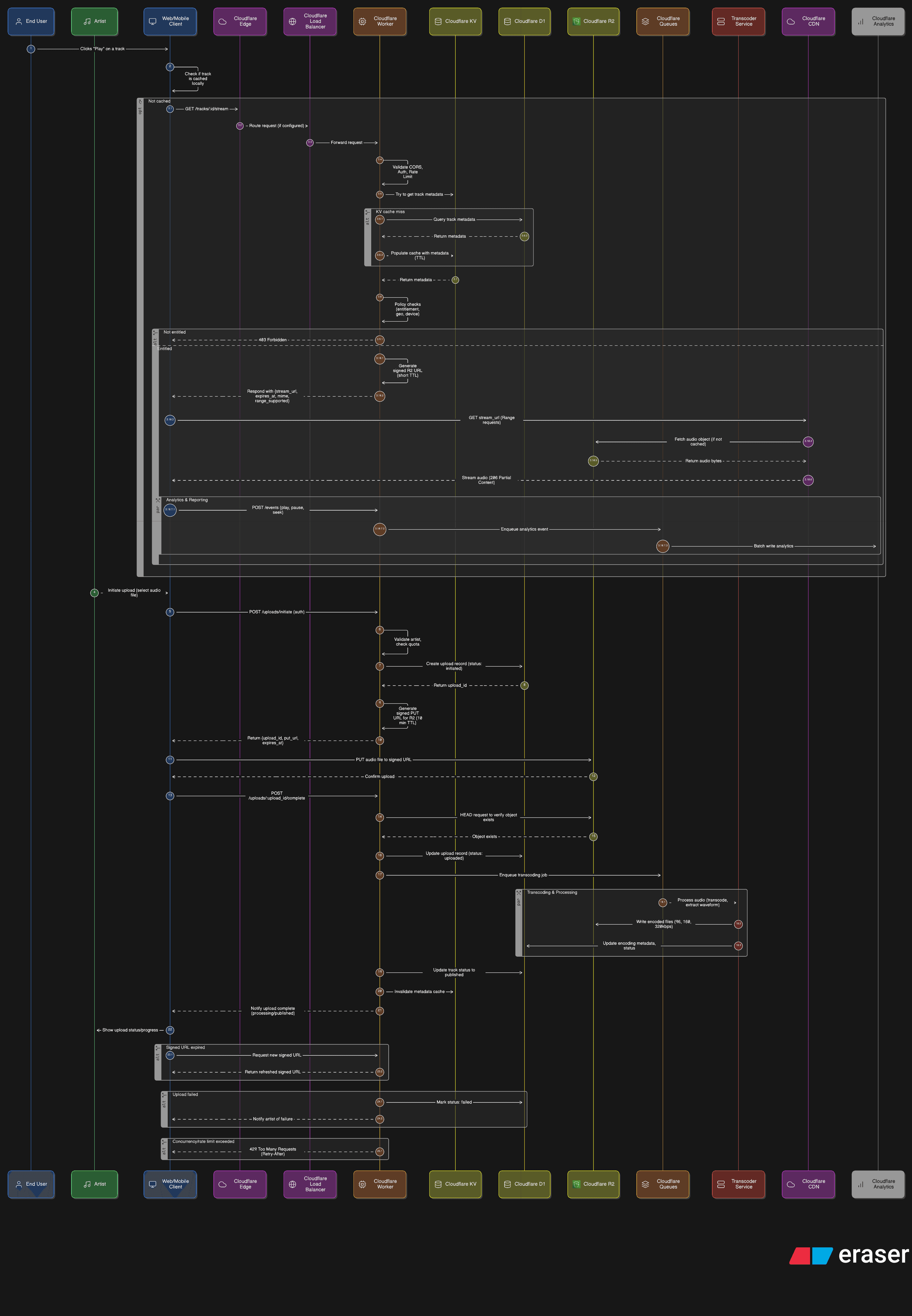Select the Web/Mobile Client monitor icon in the top row
912x1316 pixels.
tap(152, 22)
